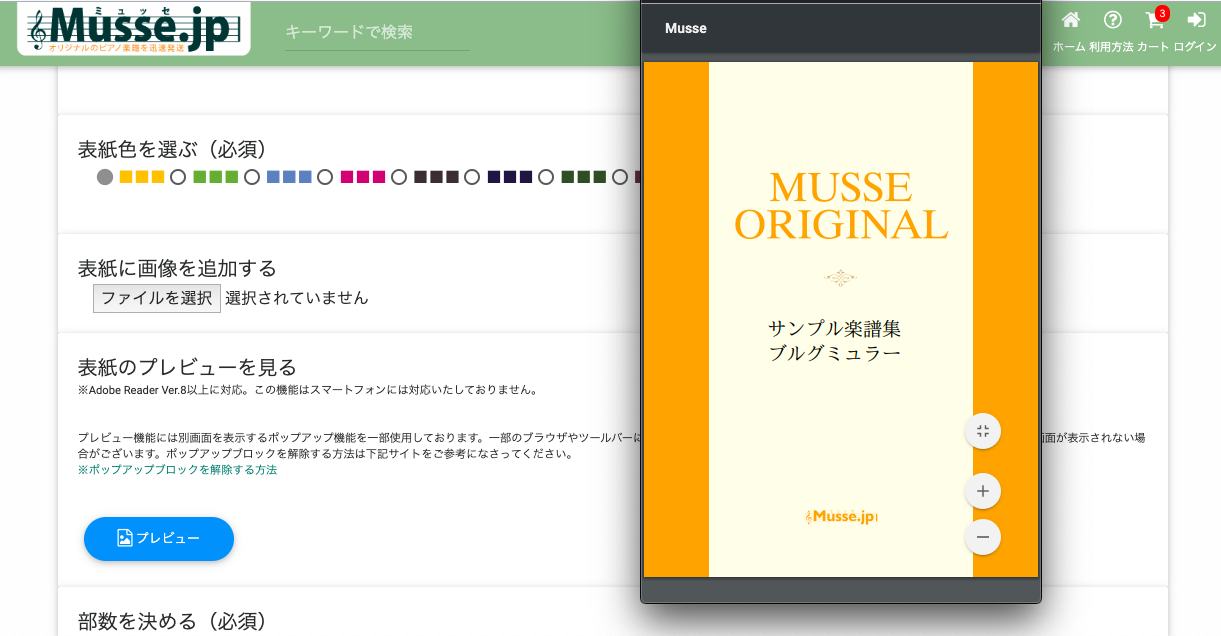The width and height of the screenshot is (1221, 636).
Task: Click the MUSSE ORIGINAL title on the cover preview
Action: [x=841, y=206]
